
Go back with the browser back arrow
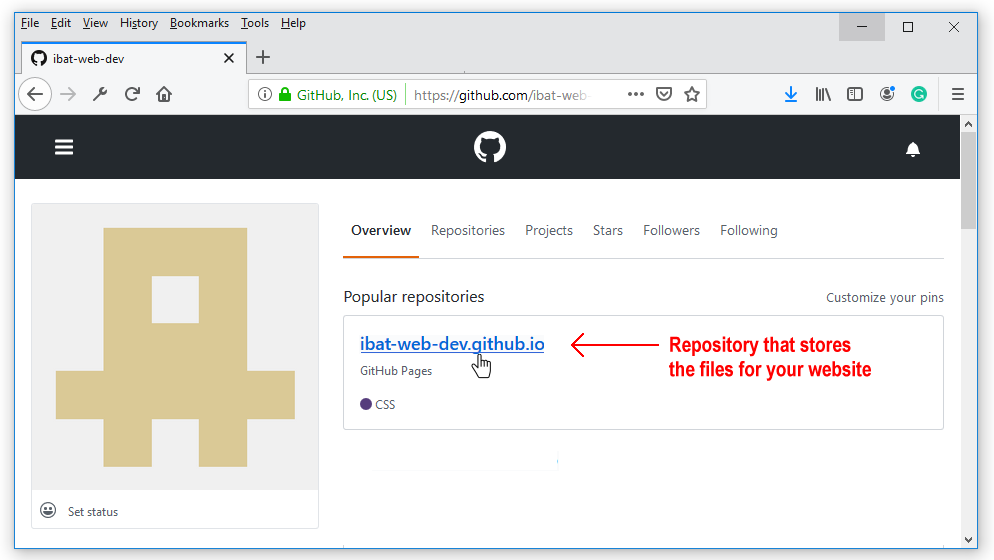pyautogui.click(x=35, y=94)
